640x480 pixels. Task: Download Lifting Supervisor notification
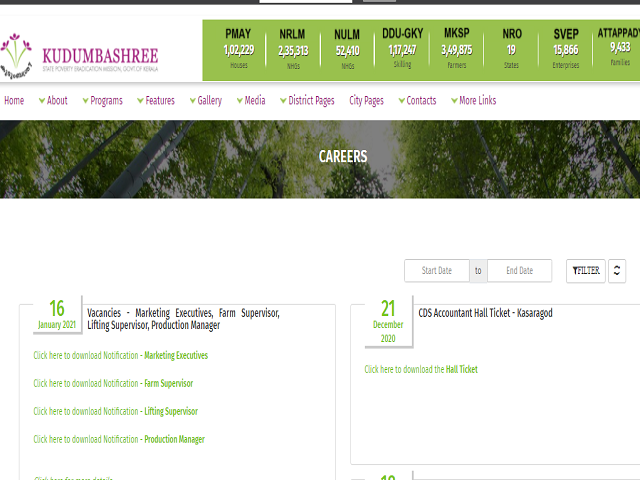click(116, 411)
